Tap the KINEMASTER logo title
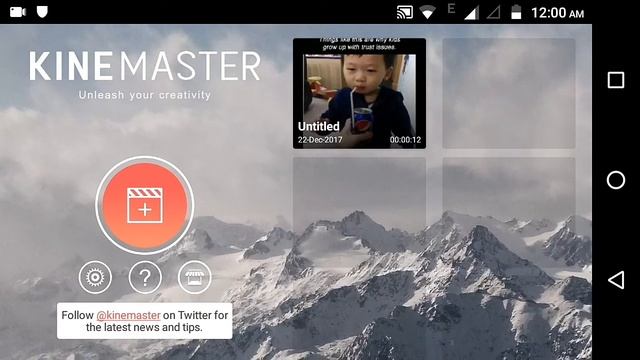 click(x=144, y=66)
